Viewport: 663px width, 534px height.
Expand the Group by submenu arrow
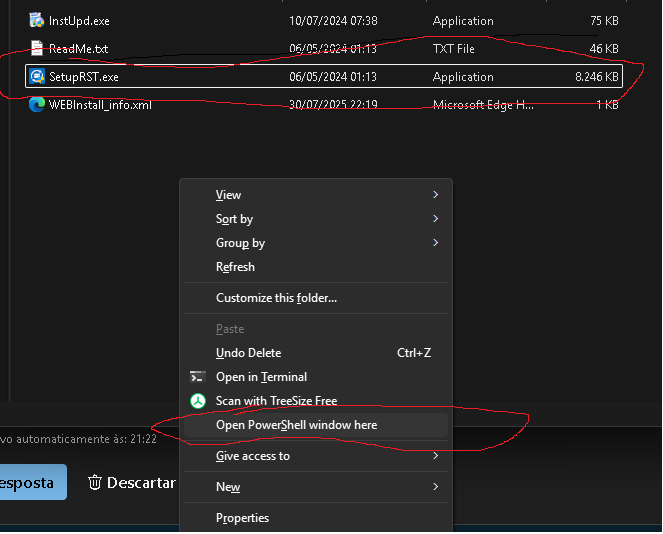click(436, 243)
